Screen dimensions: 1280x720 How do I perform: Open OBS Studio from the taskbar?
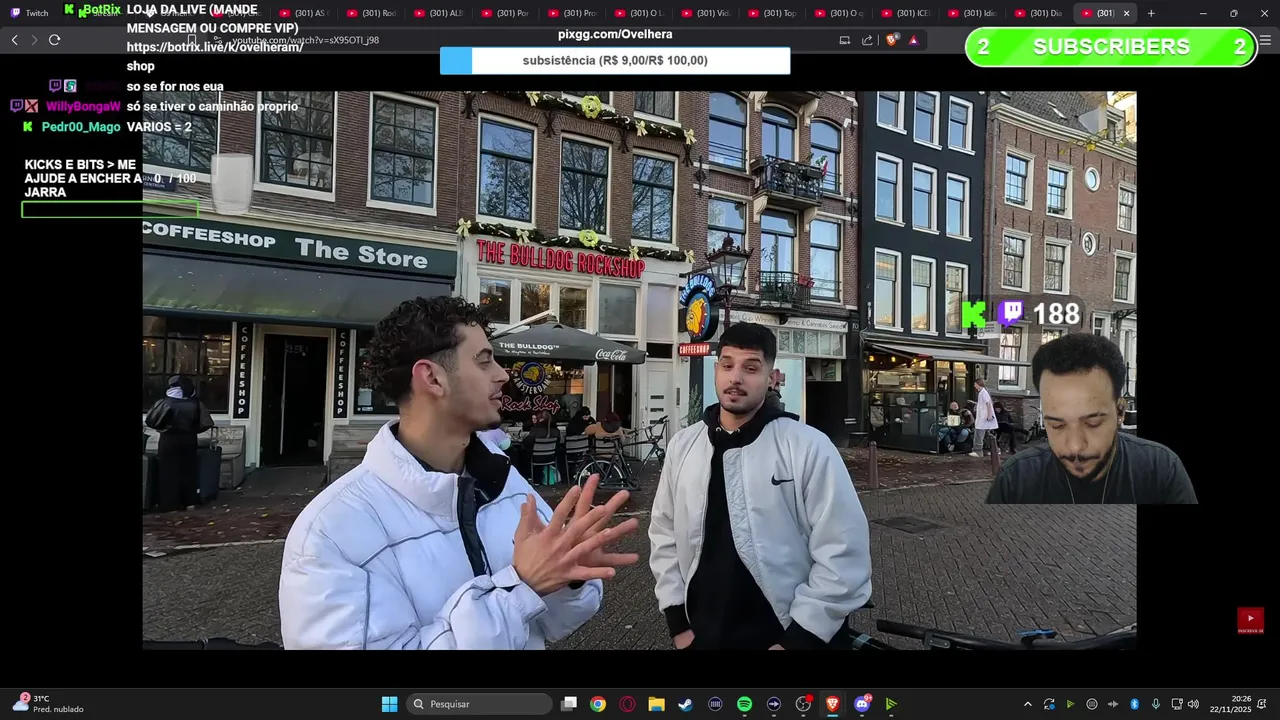coord(803,704)
